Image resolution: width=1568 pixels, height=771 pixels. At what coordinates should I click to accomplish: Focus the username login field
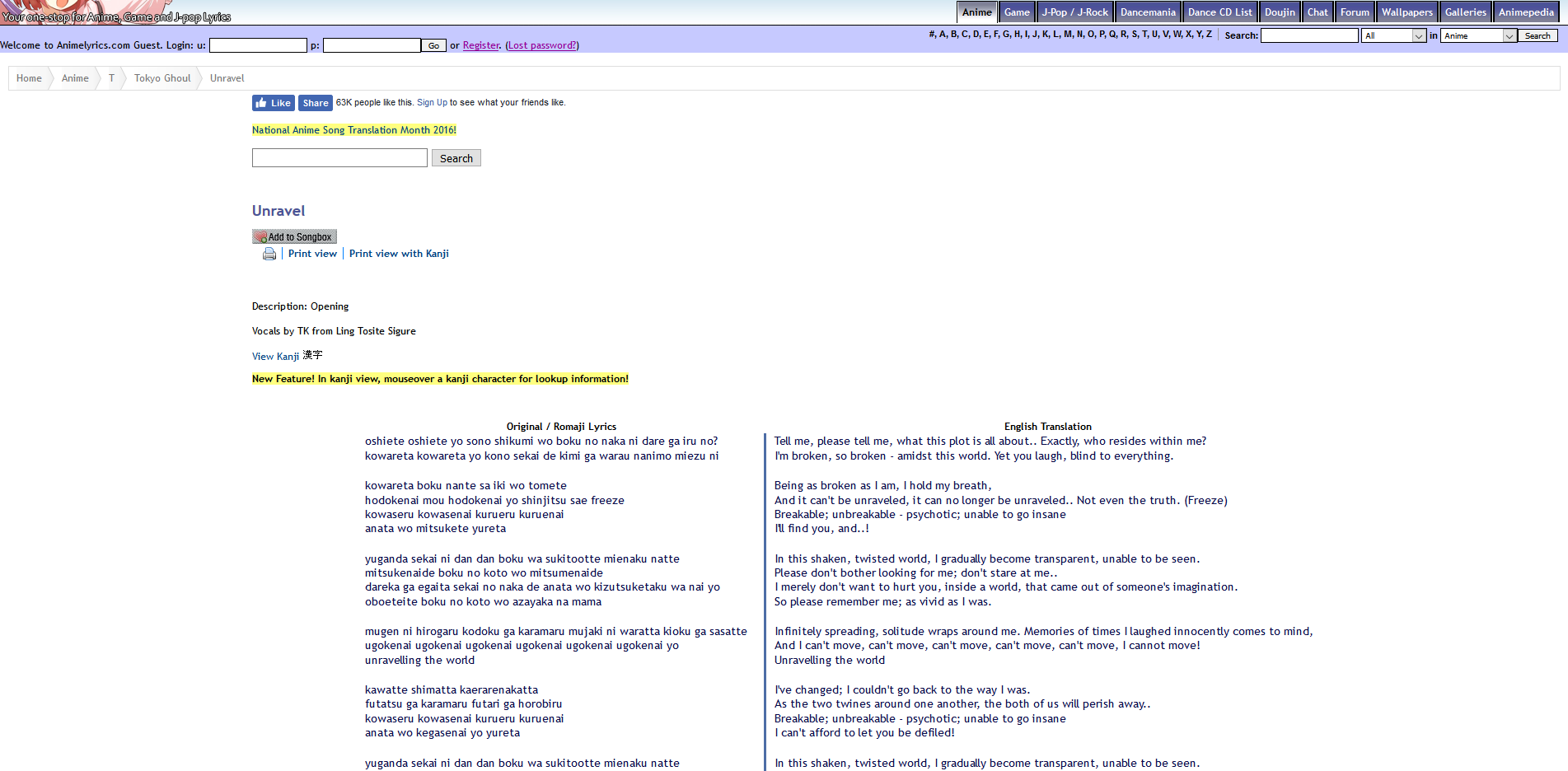pyautogui.click(x=258, y=45)
